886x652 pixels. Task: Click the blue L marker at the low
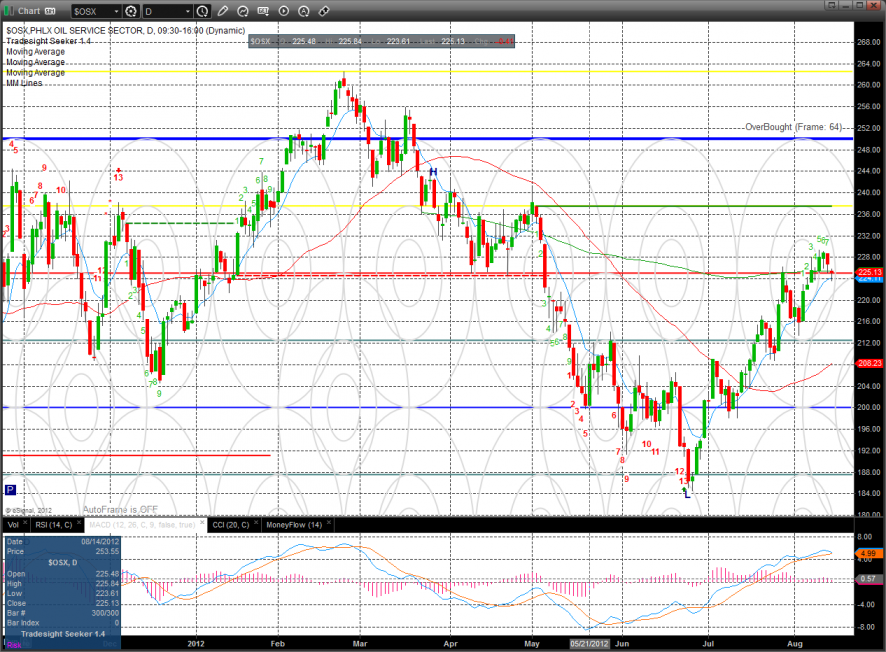(687, 495)
